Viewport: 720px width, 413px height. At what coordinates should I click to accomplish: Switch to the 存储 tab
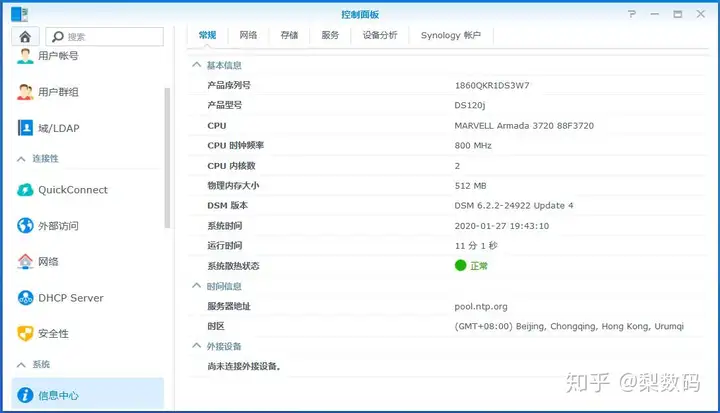[289, 35]
